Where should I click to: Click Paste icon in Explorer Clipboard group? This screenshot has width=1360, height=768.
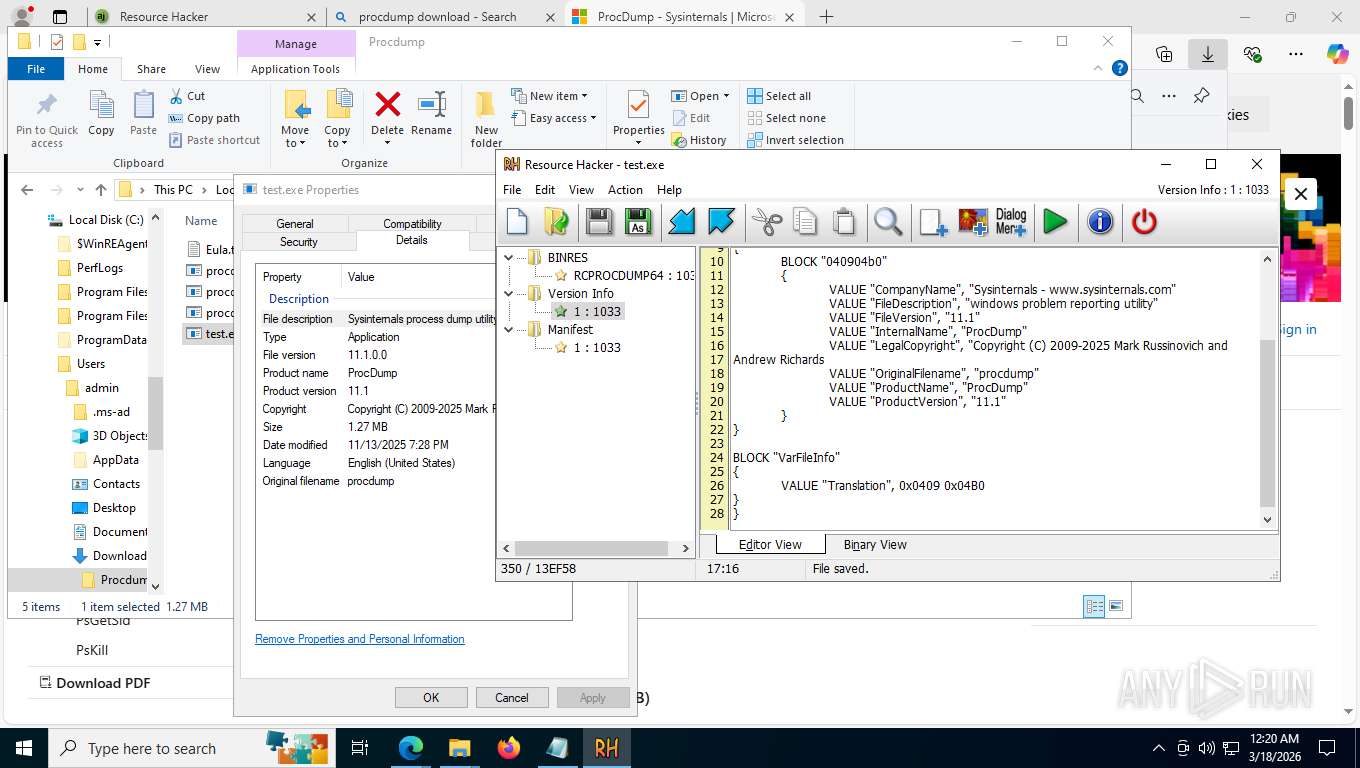(144, 104)
